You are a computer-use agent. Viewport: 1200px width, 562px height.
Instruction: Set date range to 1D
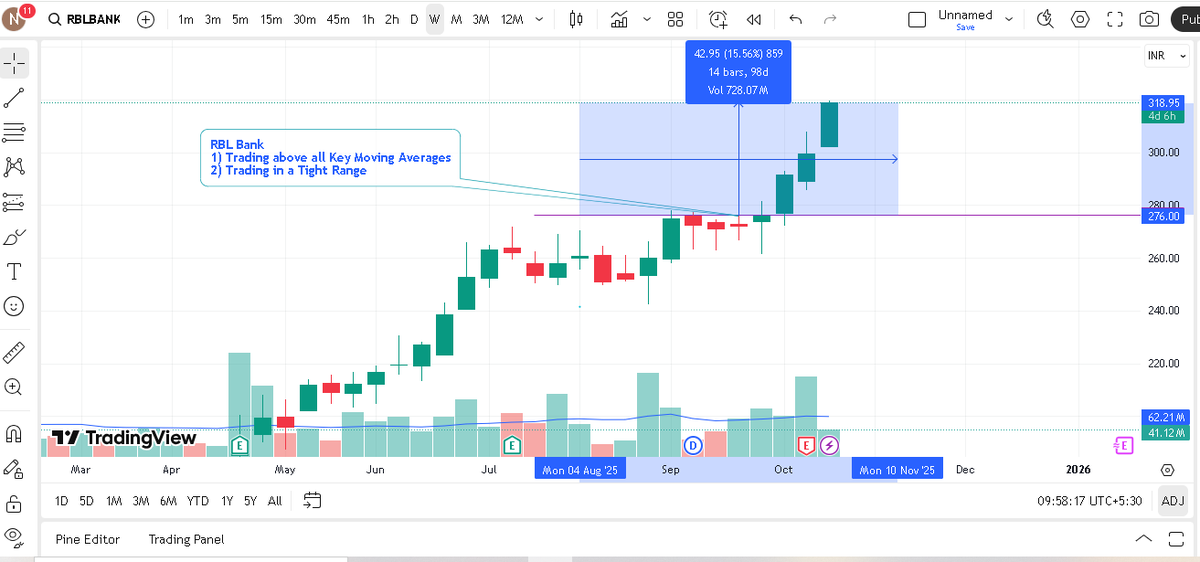(62, 501)
